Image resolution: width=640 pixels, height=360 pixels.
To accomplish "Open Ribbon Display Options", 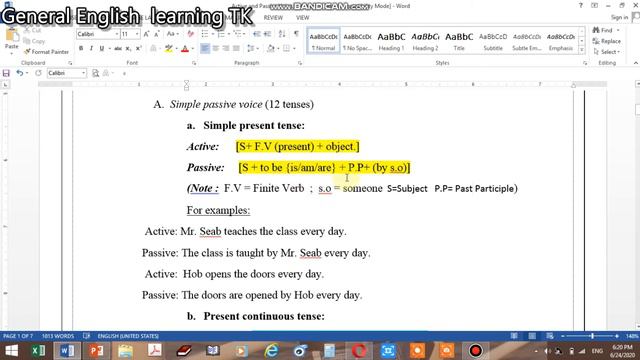I will (594, 6).
